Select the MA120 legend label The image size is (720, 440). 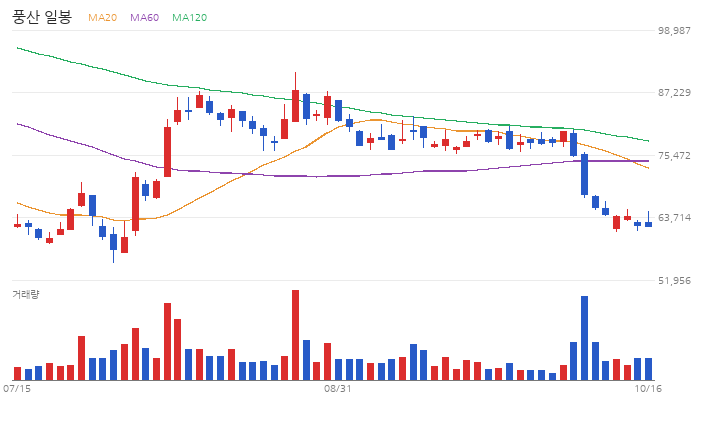190,17
